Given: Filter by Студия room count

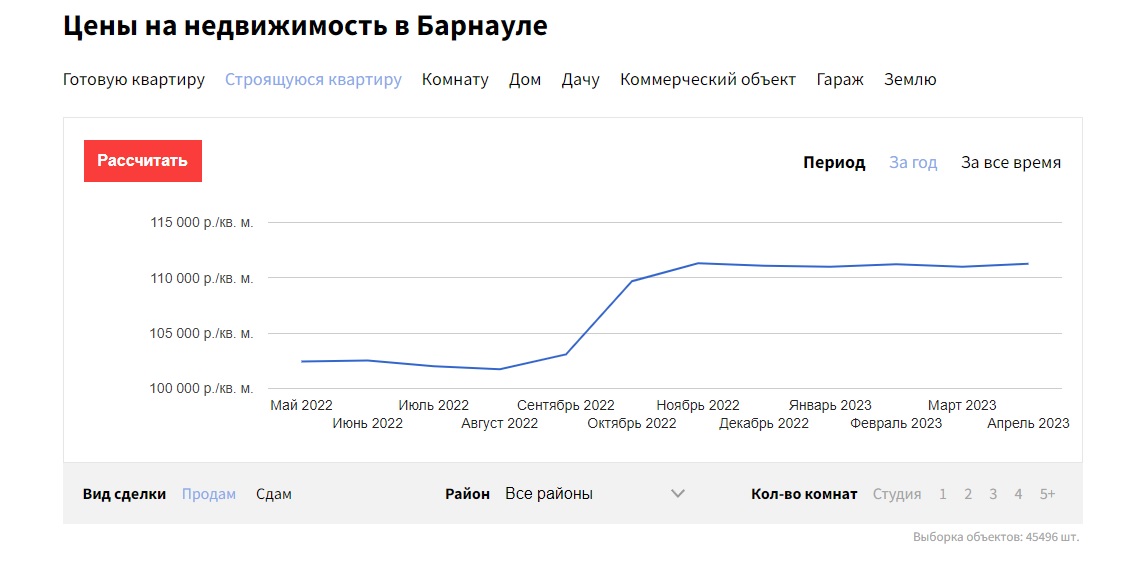Looking at the screenshot, I should click(897, 494).
